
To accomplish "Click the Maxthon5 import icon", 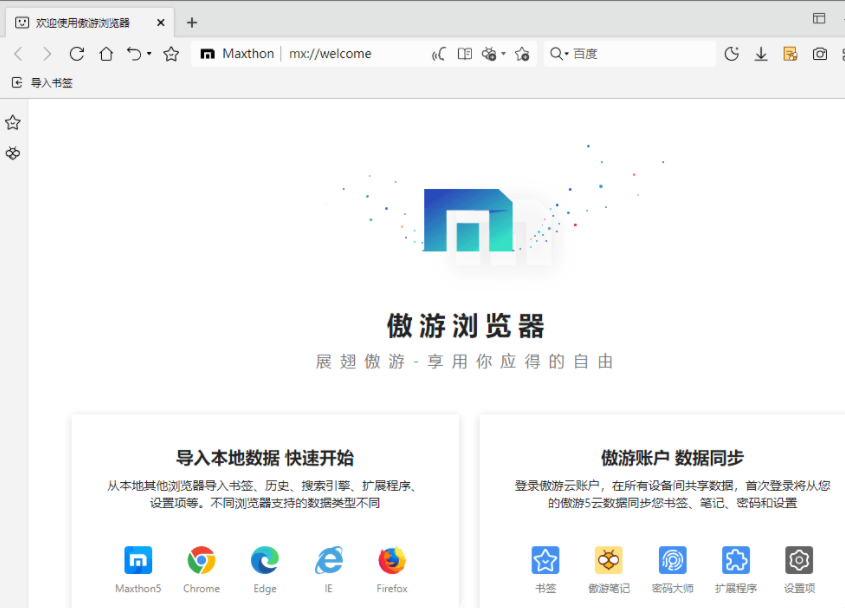I will (x=138, y=560).
